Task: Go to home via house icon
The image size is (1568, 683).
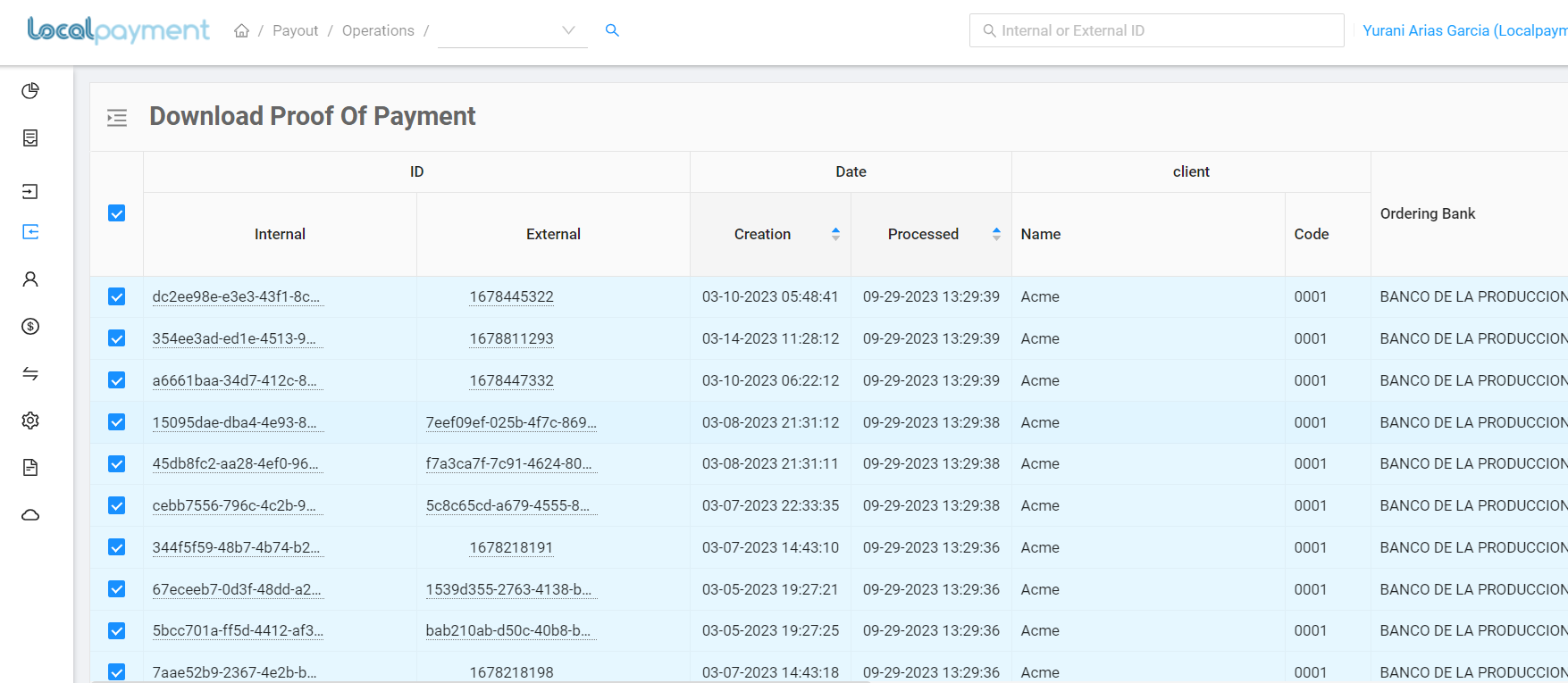Action: point(241,30)
